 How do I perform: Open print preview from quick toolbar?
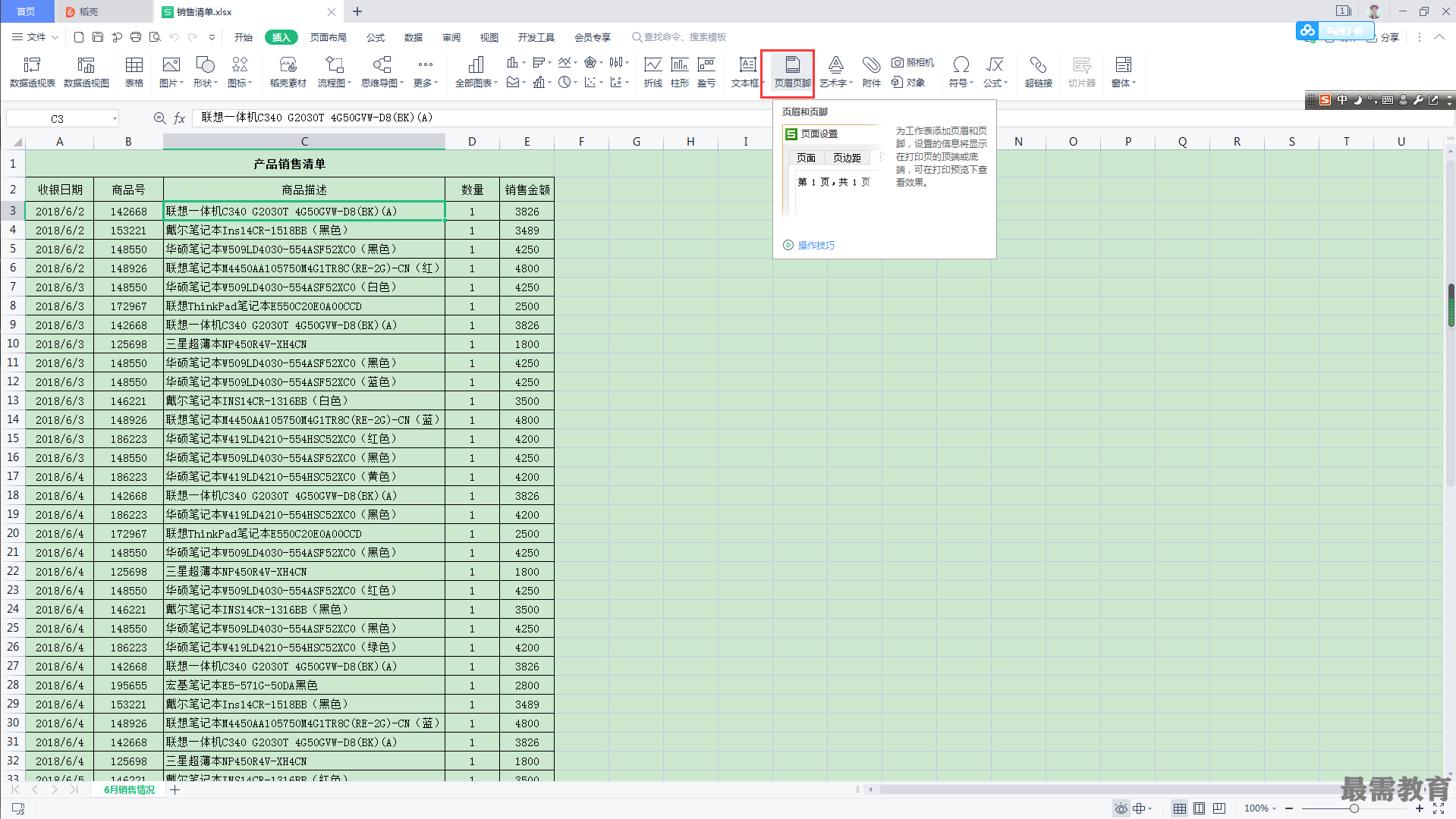[x=155, y=37]
